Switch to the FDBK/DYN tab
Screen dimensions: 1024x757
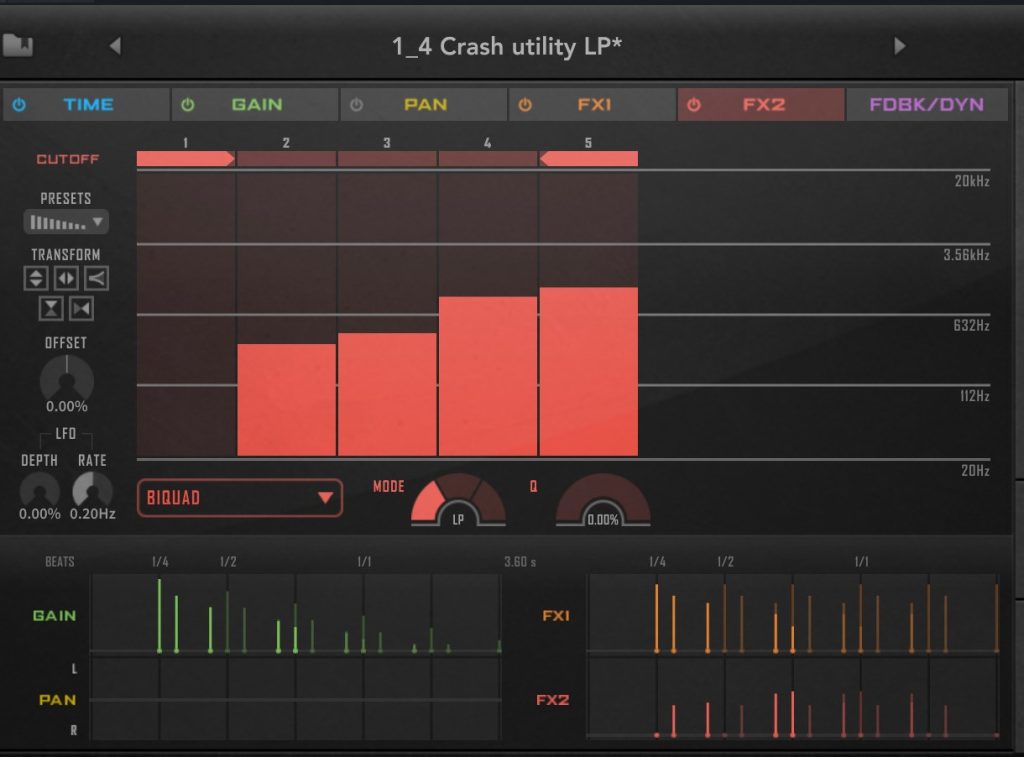tap(926, 105)
